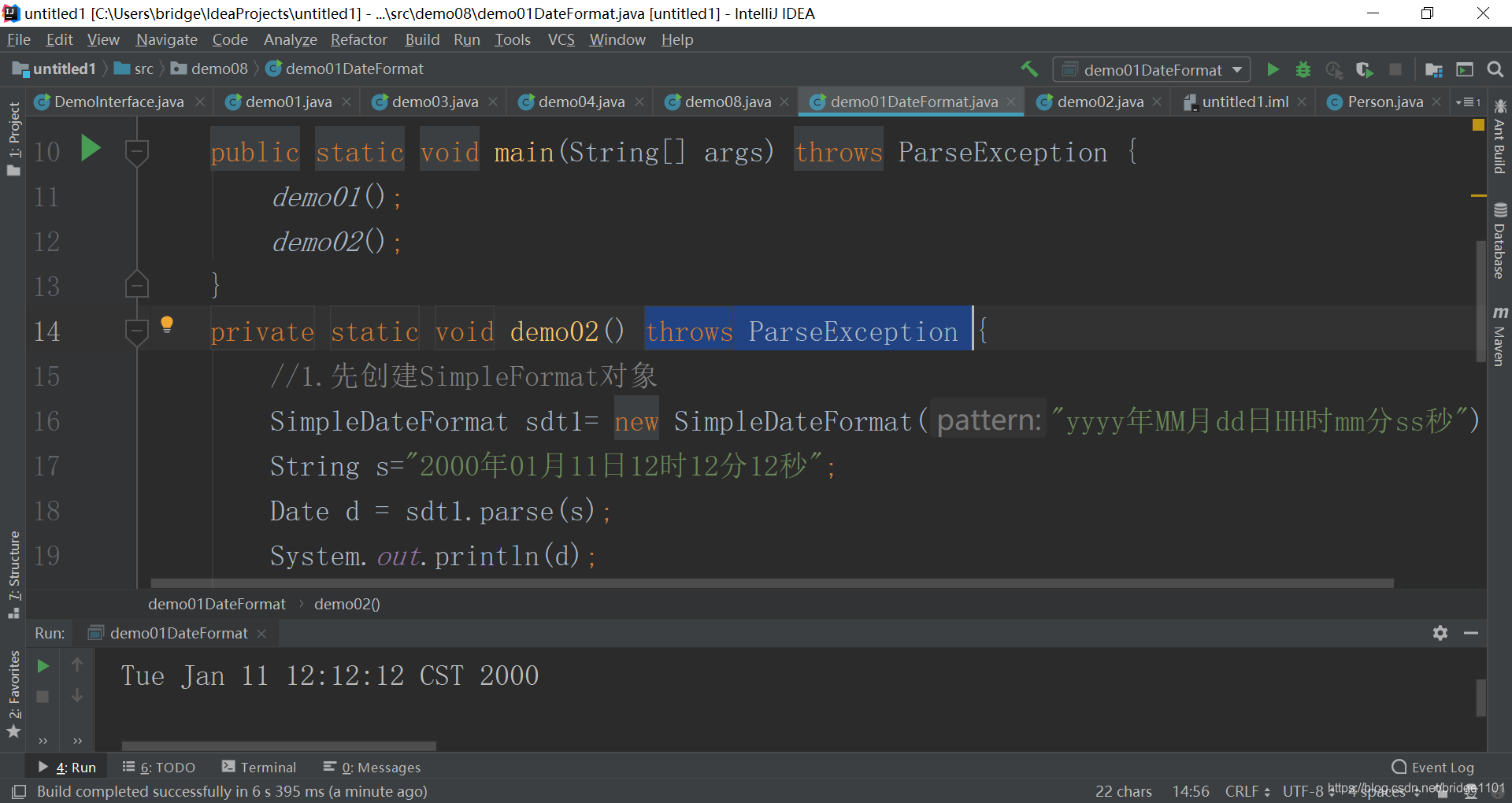Screen dimensions: 1512x803
Task: Click line:column indicator 14:56
Action: (x=1190, y=791)
